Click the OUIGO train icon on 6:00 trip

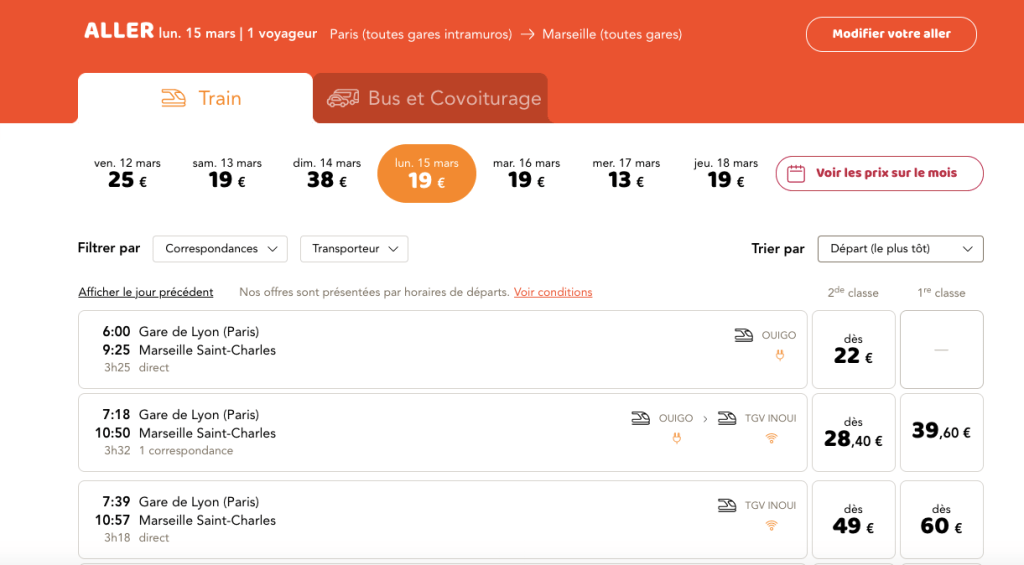tap(743, 336)
